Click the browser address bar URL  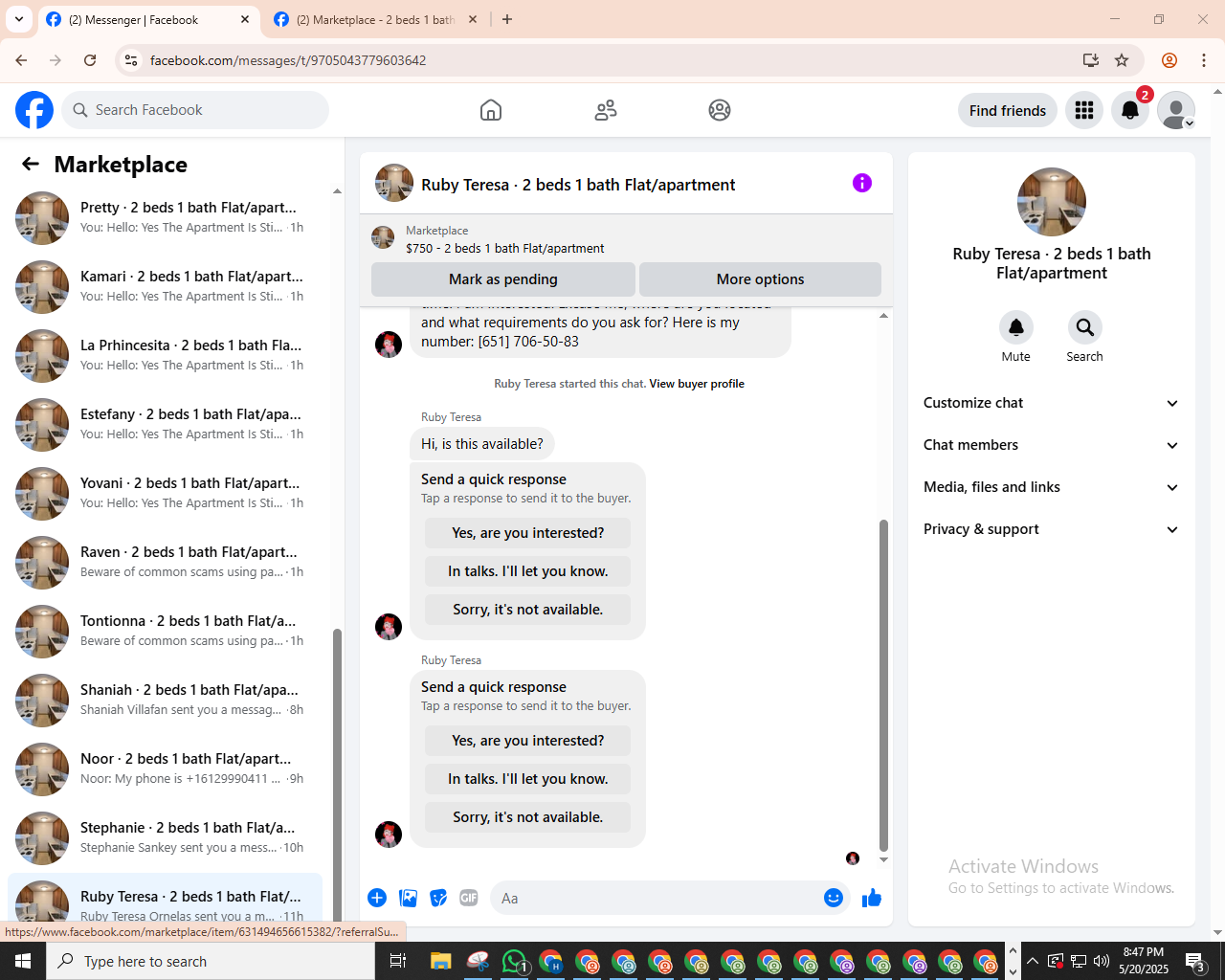coord(287,60)
